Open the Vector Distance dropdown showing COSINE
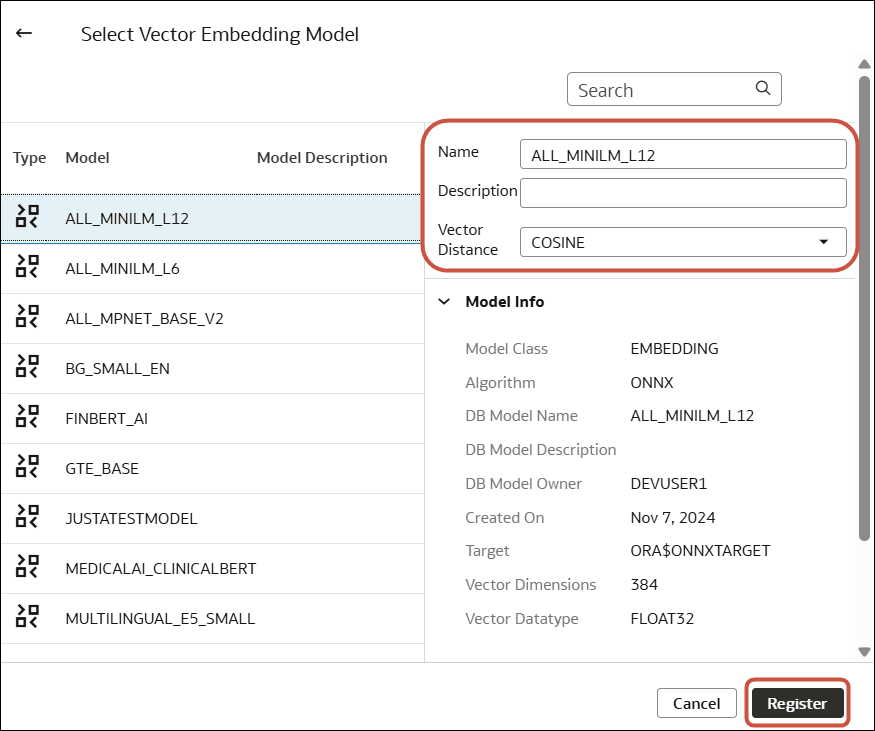Viewport: 875px width, 731px height. tap(683, 242)
